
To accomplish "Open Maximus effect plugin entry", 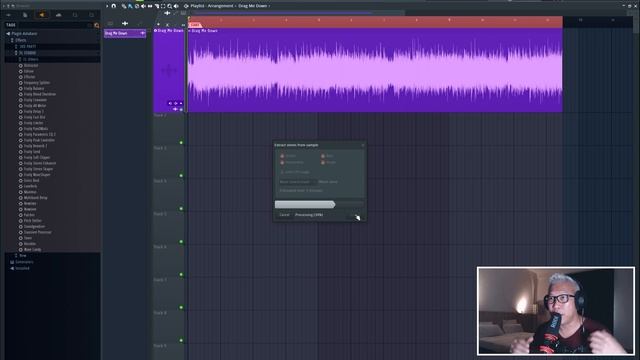I will click(x=30, y=192).
